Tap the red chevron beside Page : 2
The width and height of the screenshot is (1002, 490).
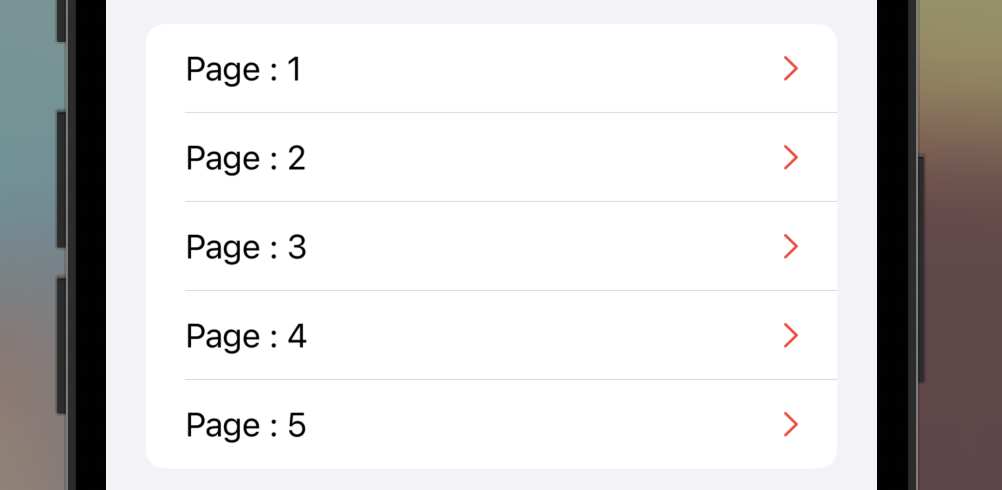[791, 157]
